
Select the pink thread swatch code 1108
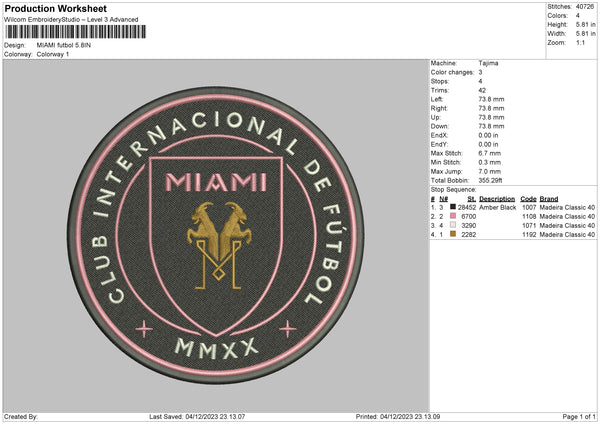453,216
